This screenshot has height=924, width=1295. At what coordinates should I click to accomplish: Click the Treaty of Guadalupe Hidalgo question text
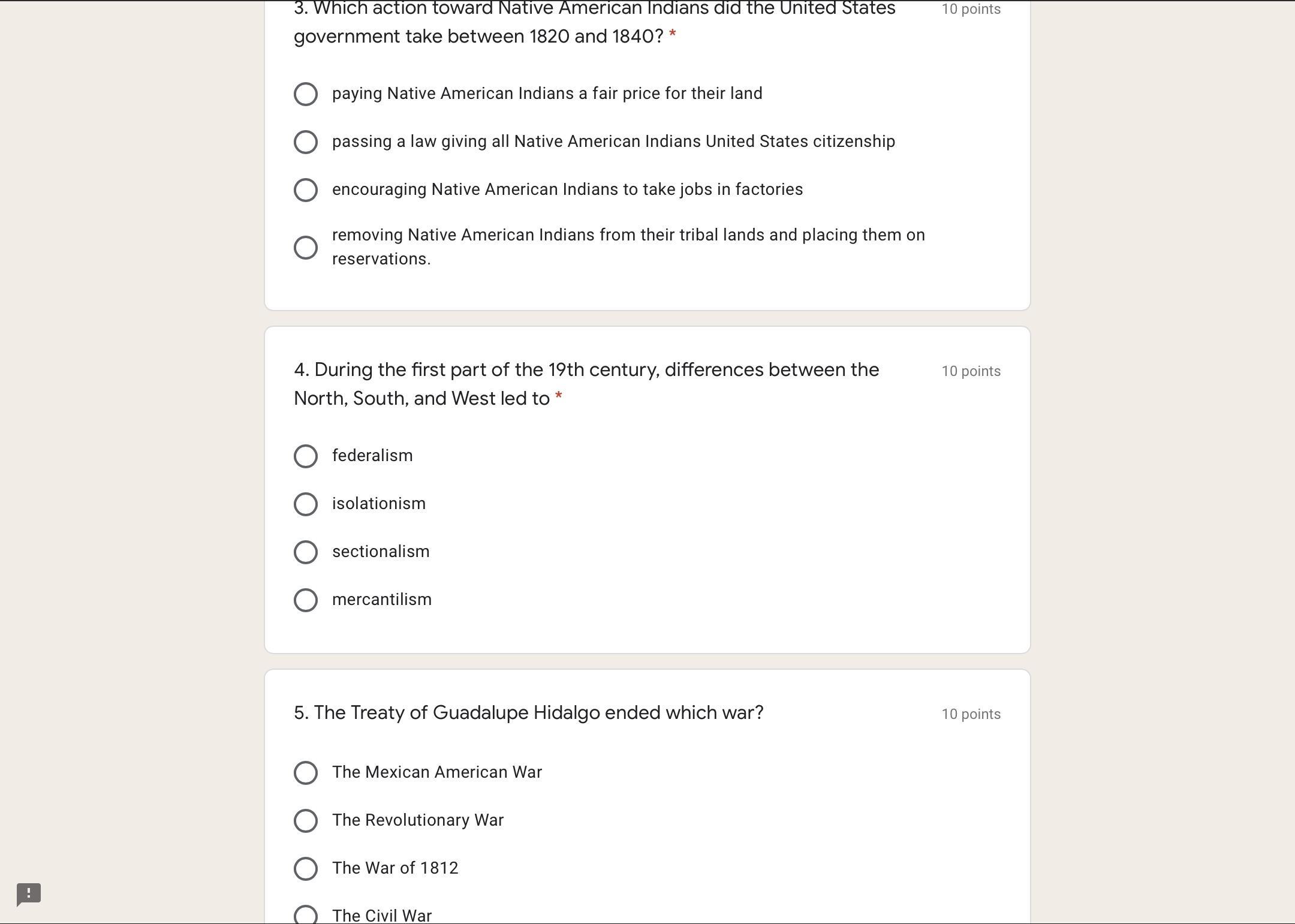[528, 713]
